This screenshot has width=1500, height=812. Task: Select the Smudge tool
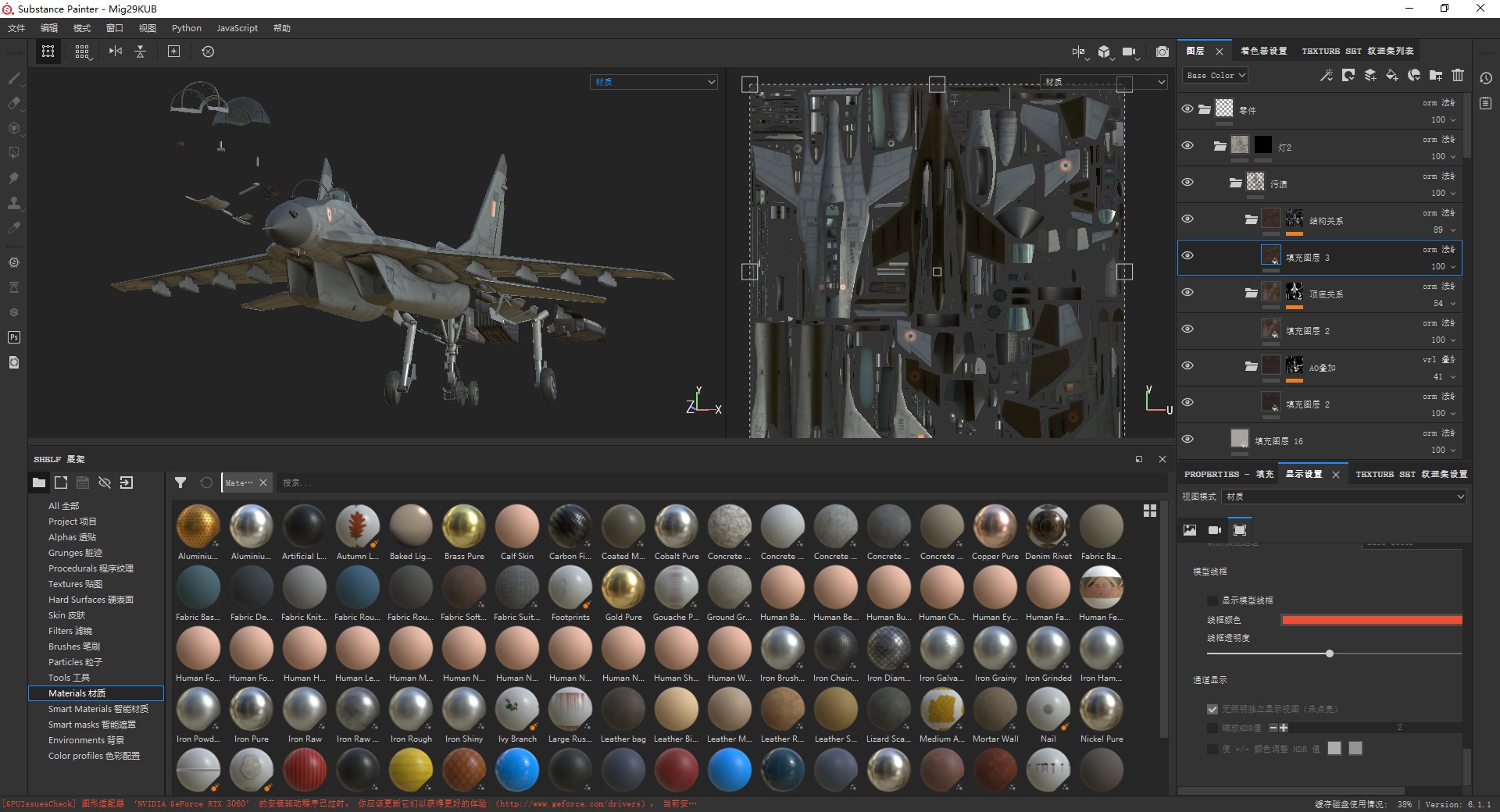[x=14, y=178]
